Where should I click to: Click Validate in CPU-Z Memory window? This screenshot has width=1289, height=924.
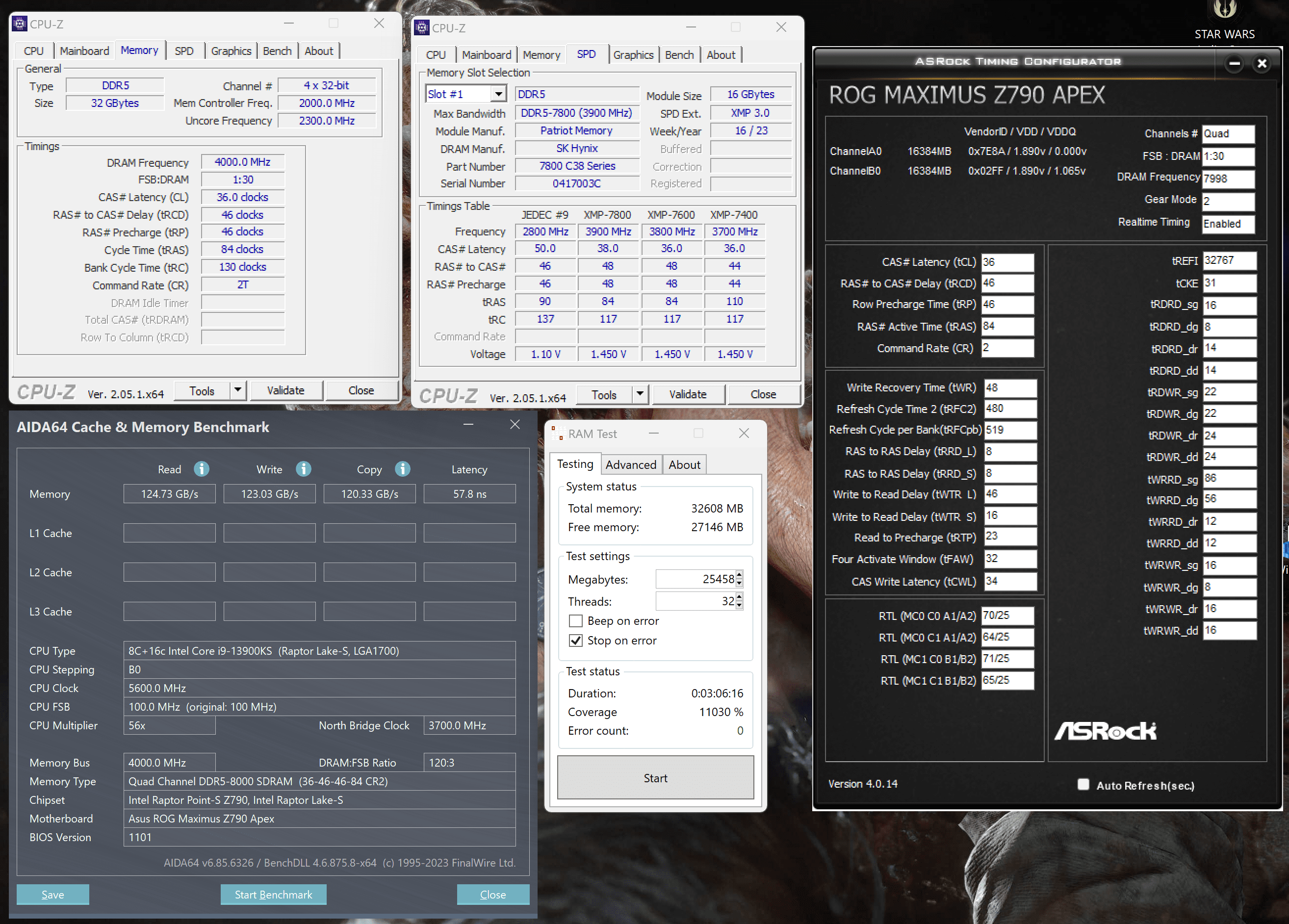(x=286, y=390)
